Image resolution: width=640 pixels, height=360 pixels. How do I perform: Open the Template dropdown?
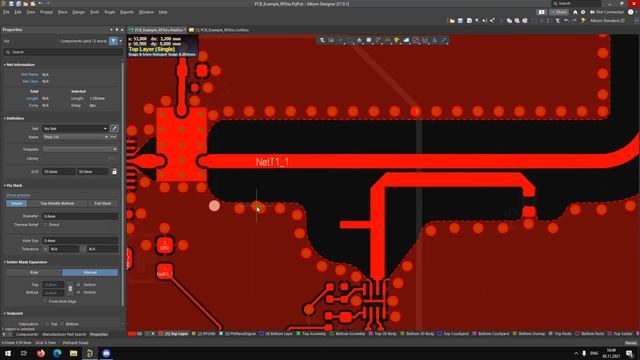coord(115,149)
